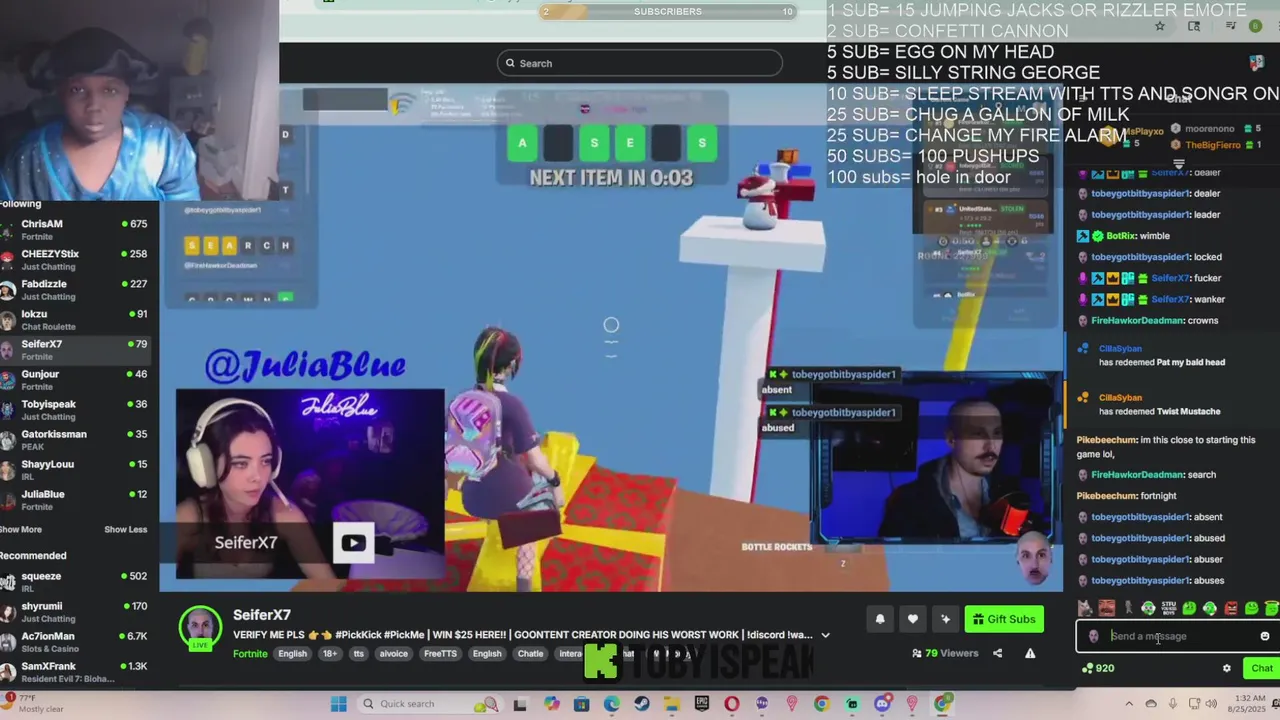This screenshot has width=1280, height=720.
Task: Click BotRix's username in chat
Action: (x=1120, y=236)
